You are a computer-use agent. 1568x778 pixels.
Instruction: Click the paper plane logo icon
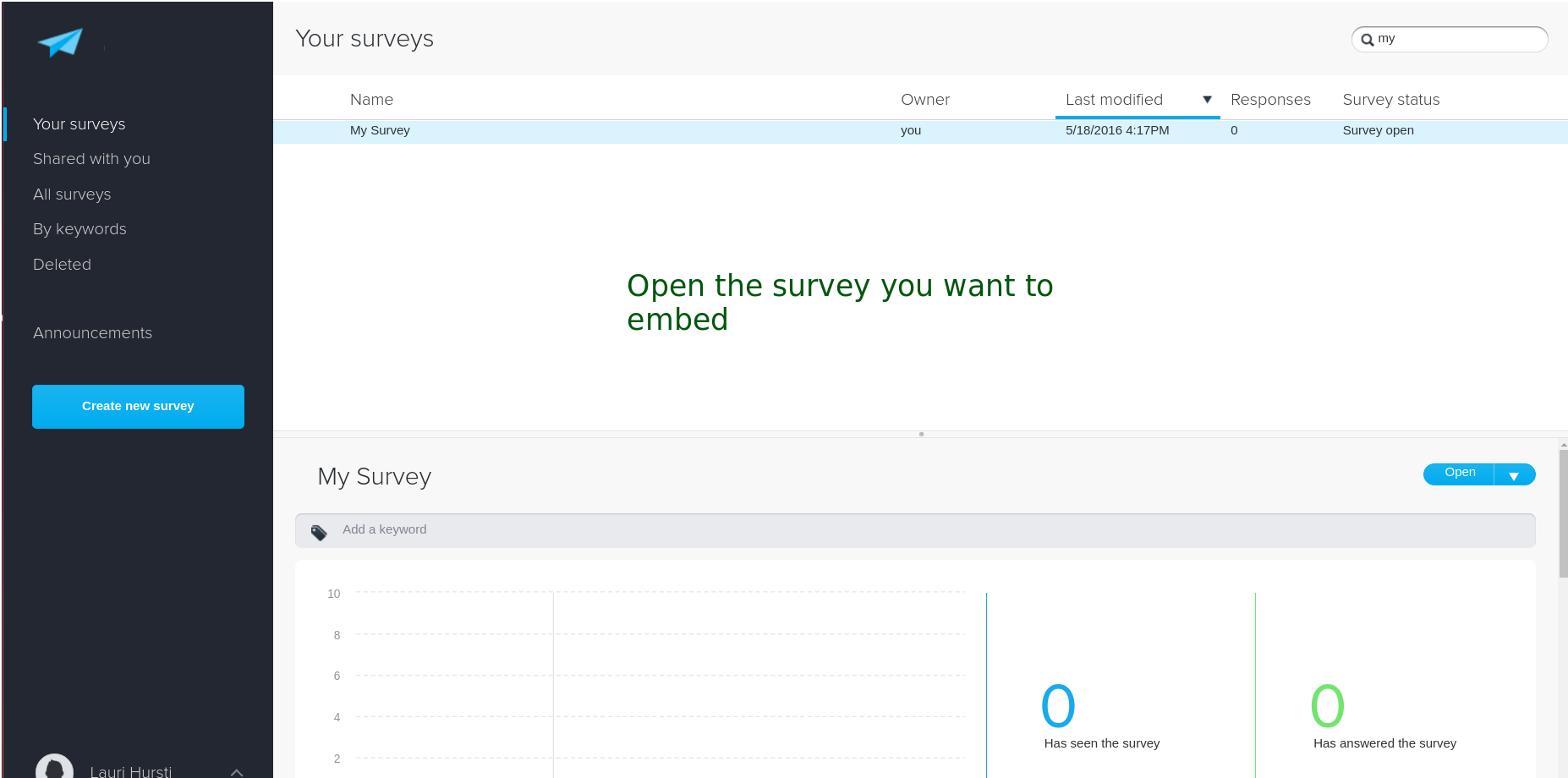click(60, 42)
